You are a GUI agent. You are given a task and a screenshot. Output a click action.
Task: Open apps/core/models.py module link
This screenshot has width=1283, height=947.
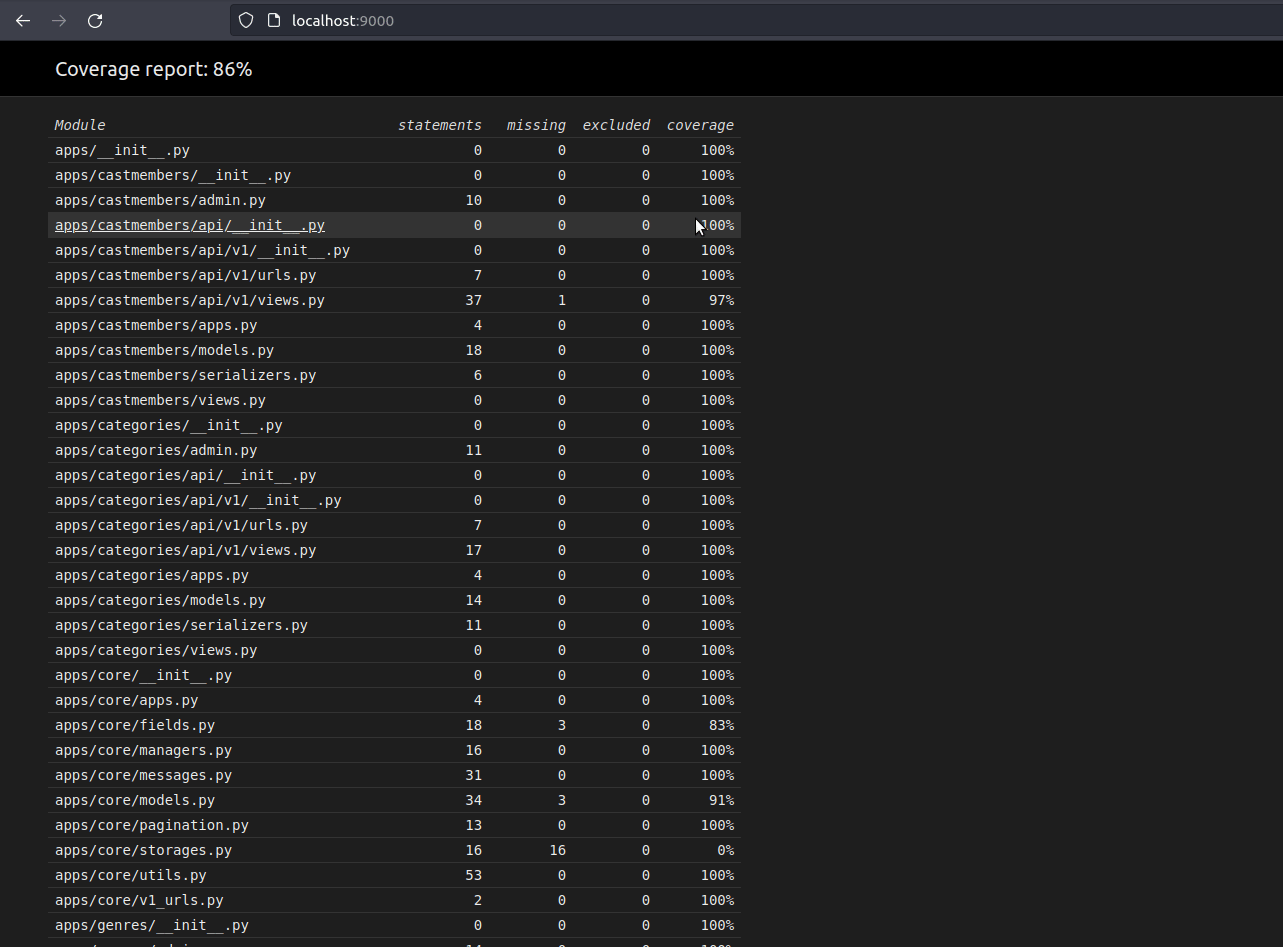[135, 800]
